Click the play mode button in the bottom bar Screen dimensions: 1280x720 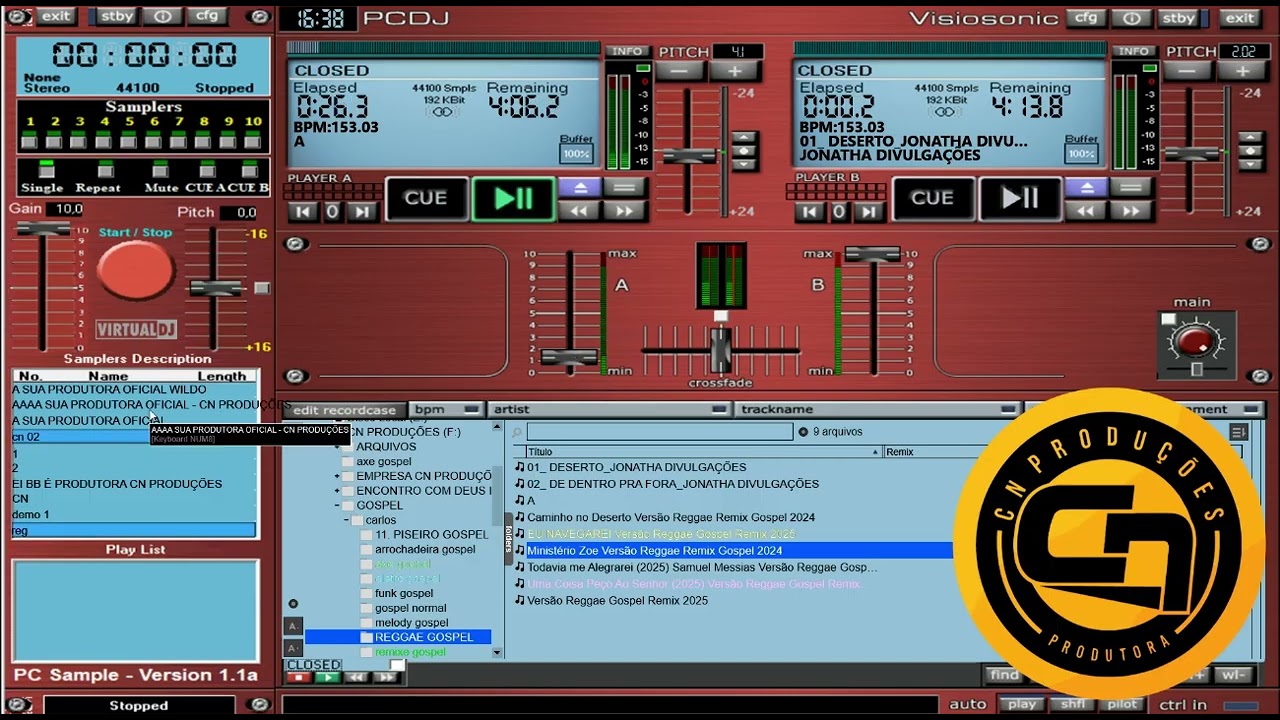coord(1022,704)
